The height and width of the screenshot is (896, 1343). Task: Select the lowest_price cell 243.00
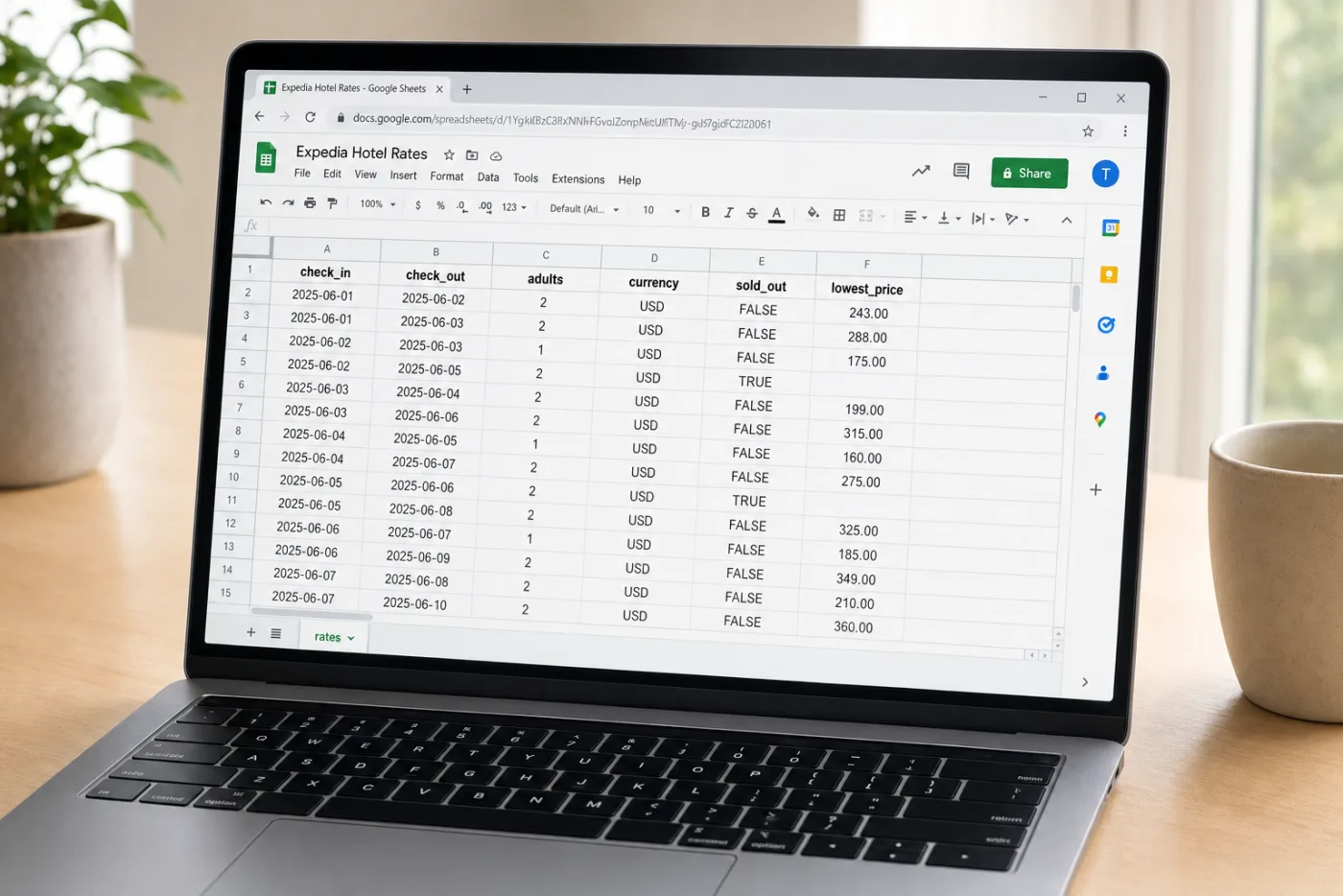[x=868, y=313]
